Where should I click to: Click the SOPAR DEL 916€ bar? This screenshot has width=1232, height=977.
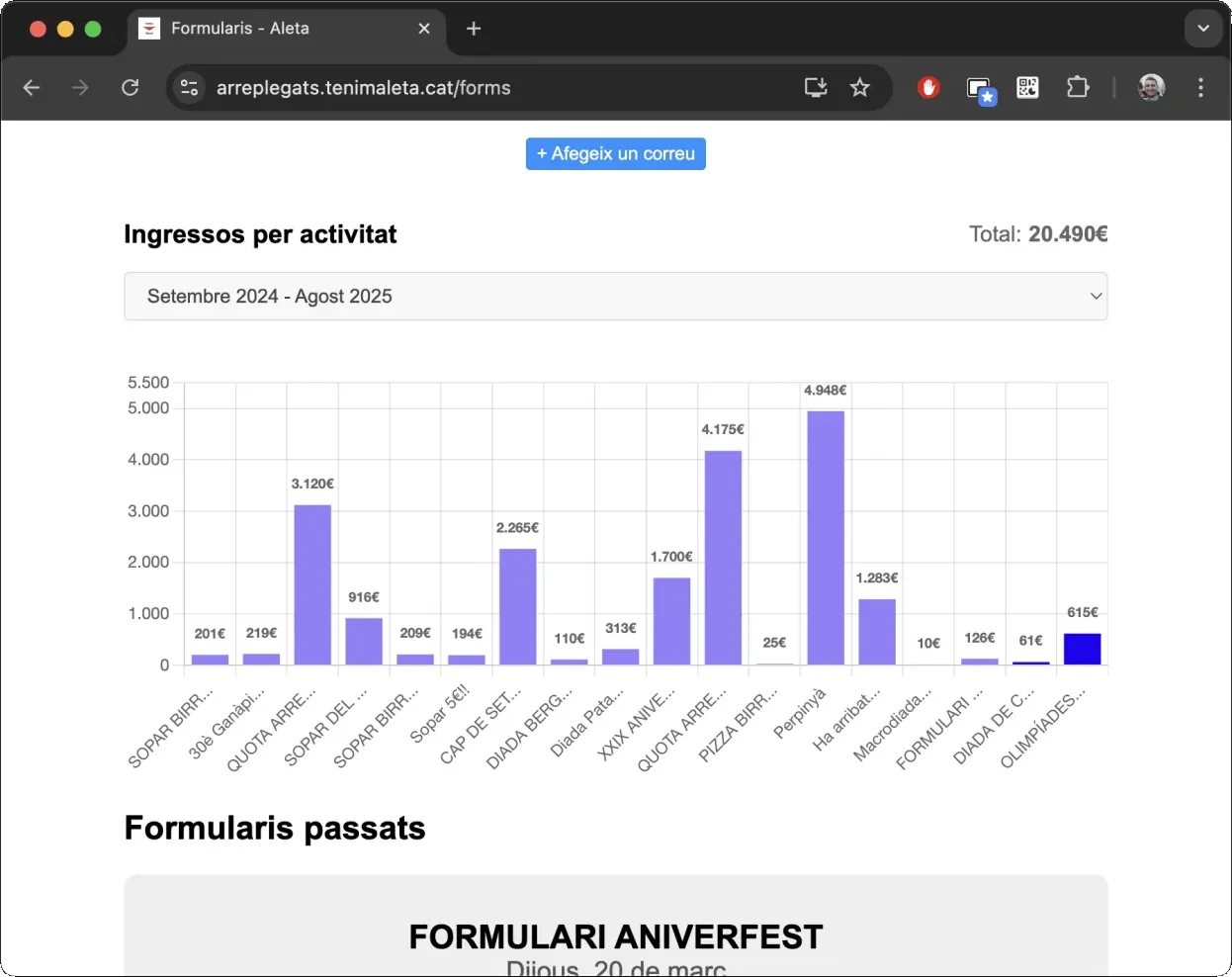[364, 641]
